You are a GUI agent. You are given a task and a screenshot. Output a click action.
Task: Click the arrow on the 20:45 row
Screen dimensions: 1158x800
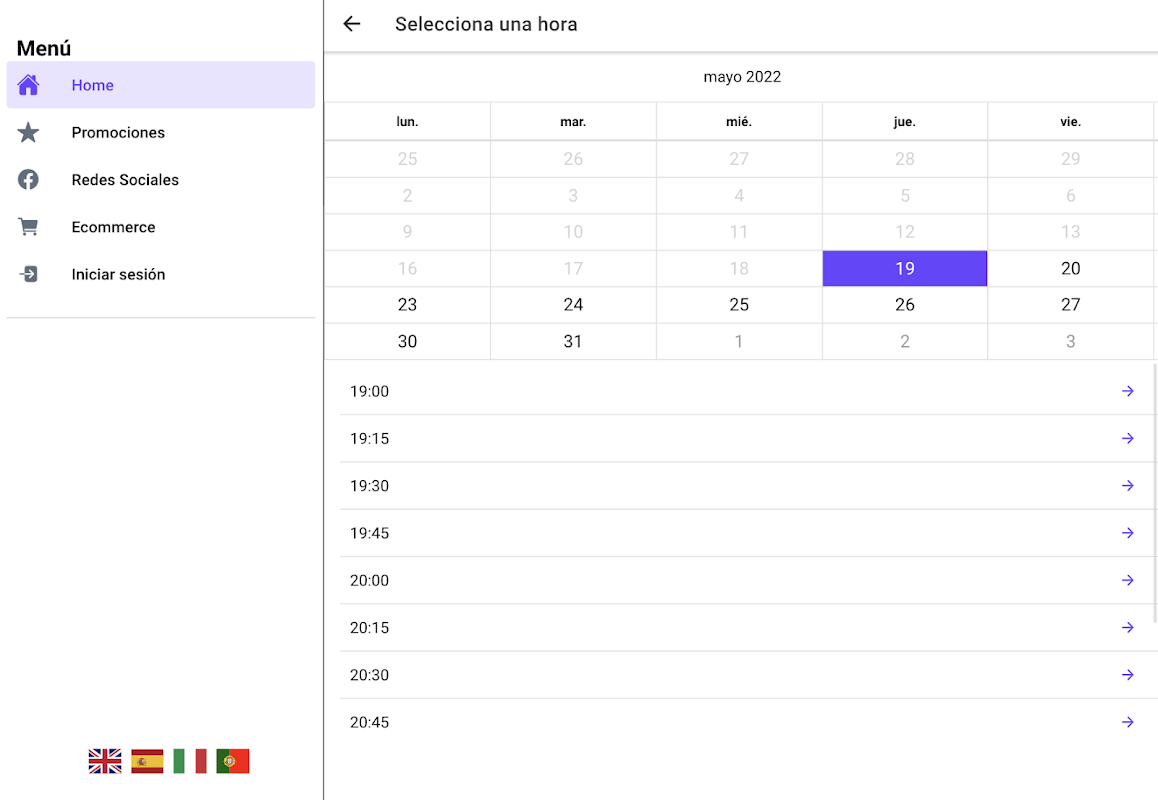(1128, 722)
